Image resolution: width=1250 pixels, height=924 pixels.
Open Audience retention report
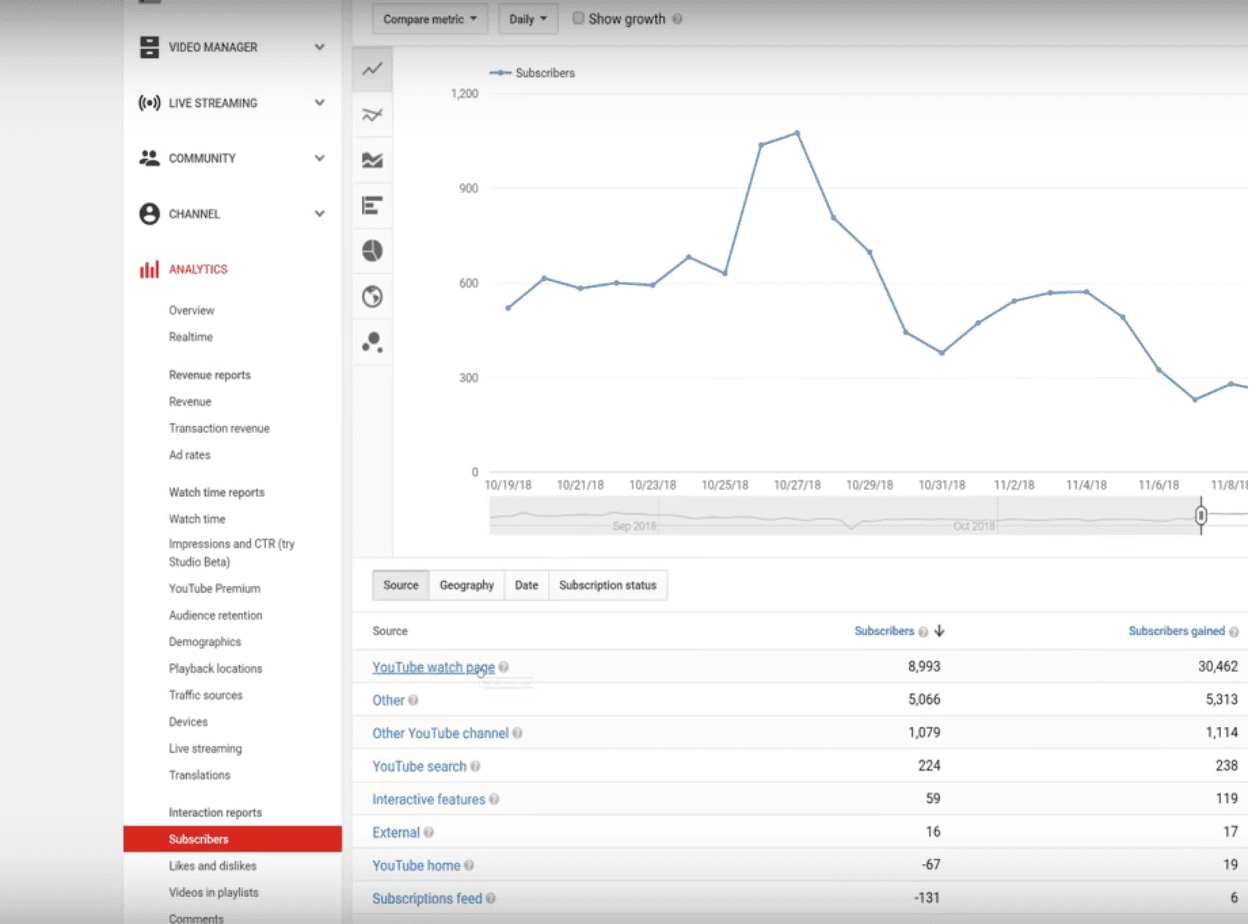click(215, 616)
